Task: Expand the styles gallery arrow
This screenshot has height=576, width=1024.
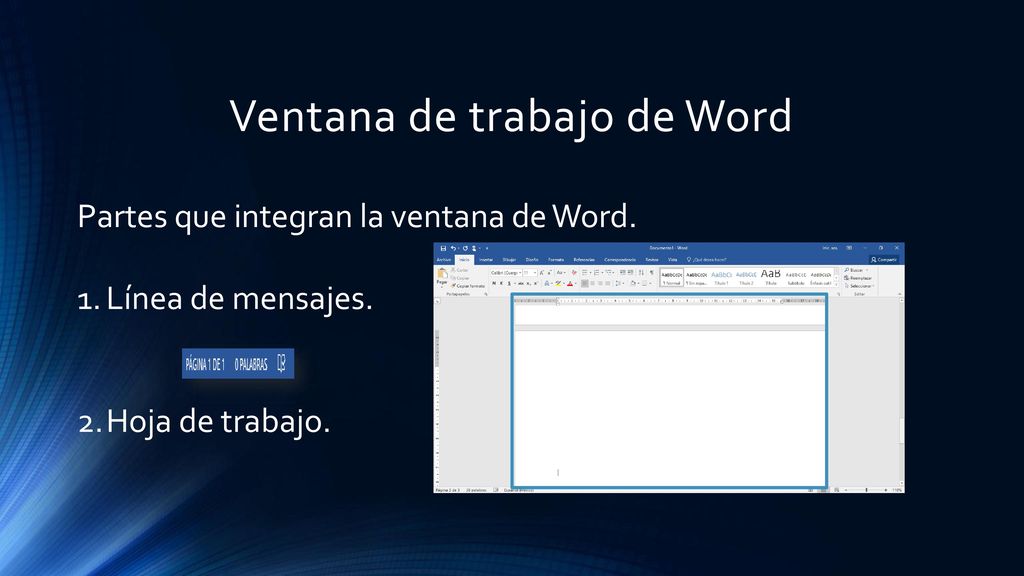Action: pyautogui.click(x=837, y=285)
